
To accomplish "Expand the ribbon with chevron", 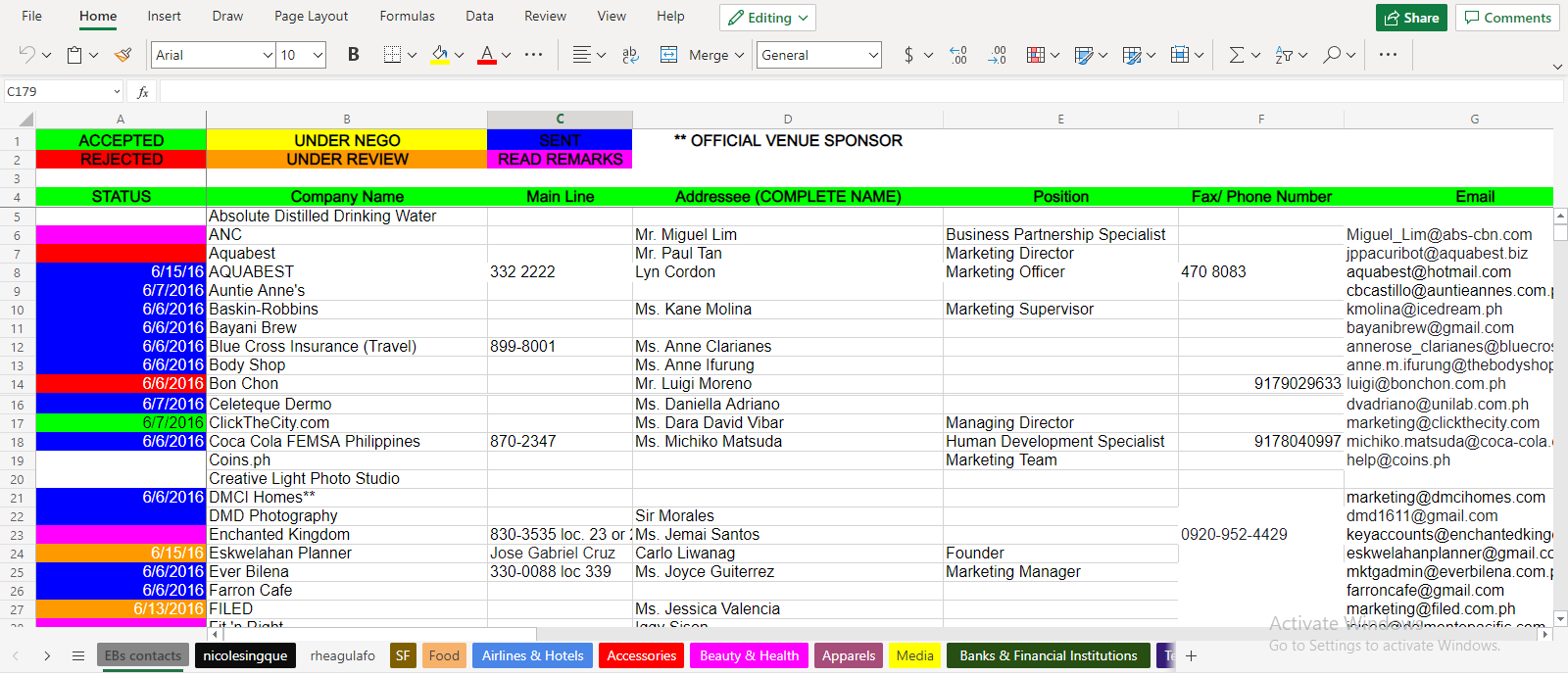I will pos(1557,67).
